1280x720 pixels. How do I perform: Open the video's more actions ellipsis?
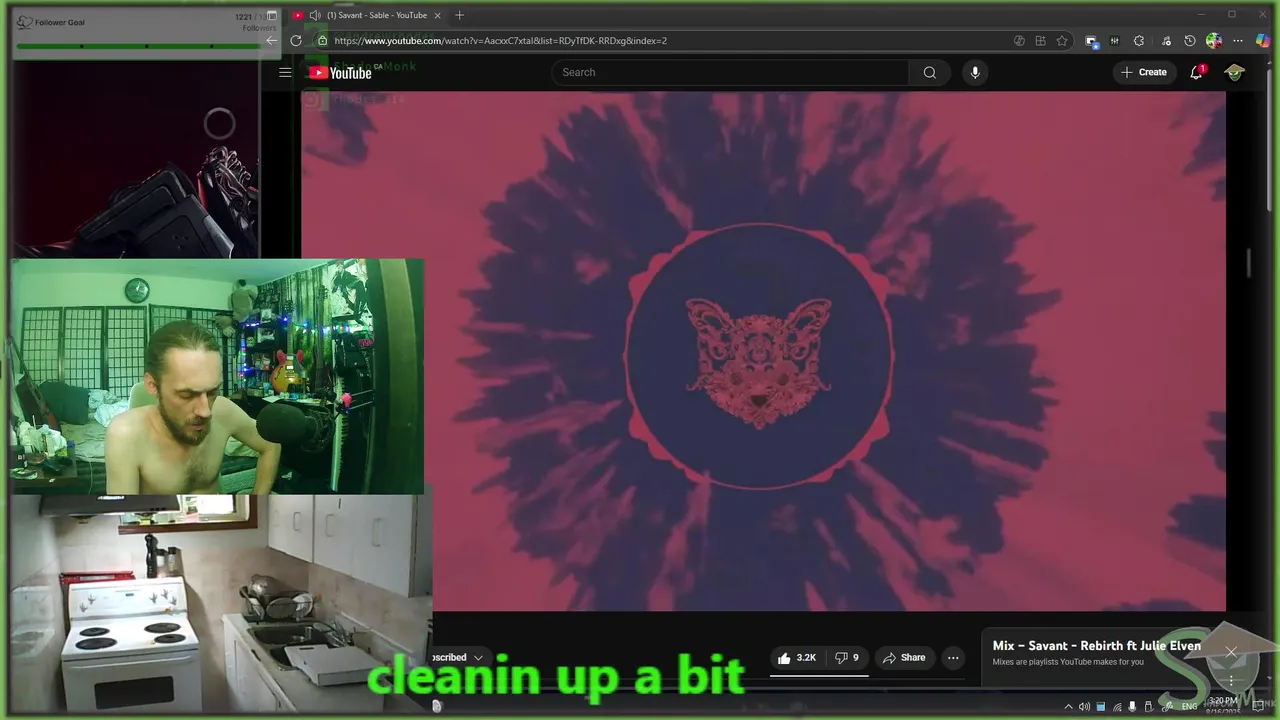(x=953, y=658)
